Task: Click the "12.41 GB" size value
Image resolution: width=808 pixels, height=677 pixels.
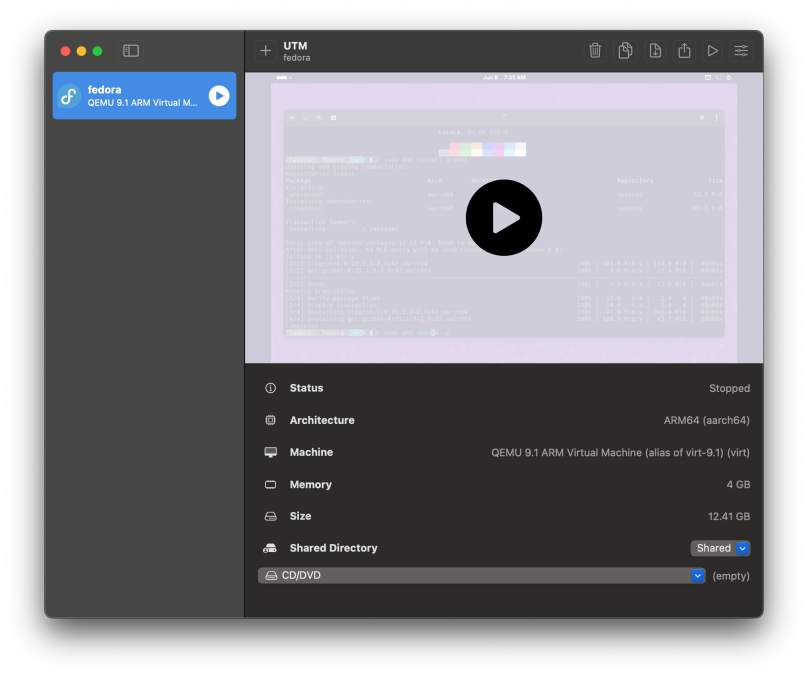Action: 729,516
